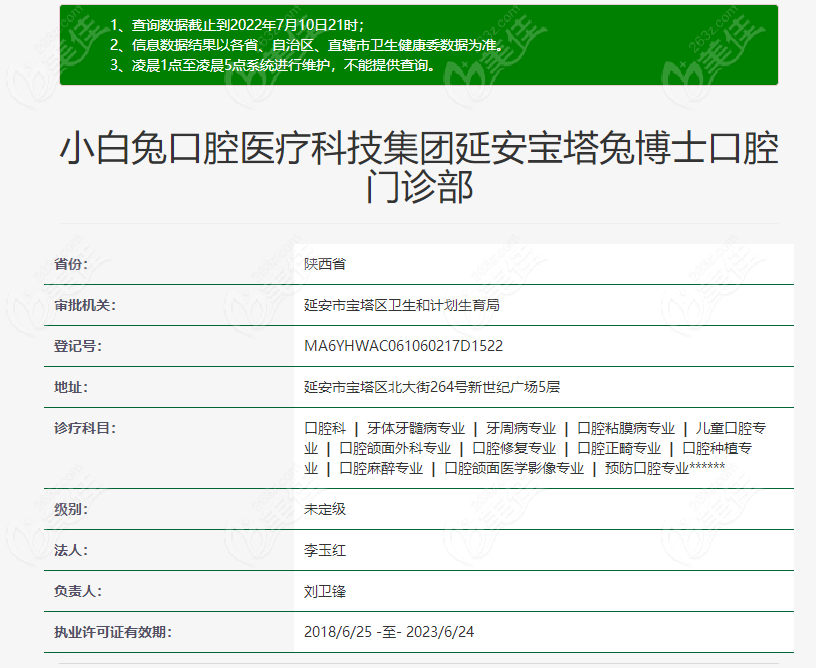Select the specialty 口腔颌面外科专业
816x668 pixels.
tap(395, 448)
